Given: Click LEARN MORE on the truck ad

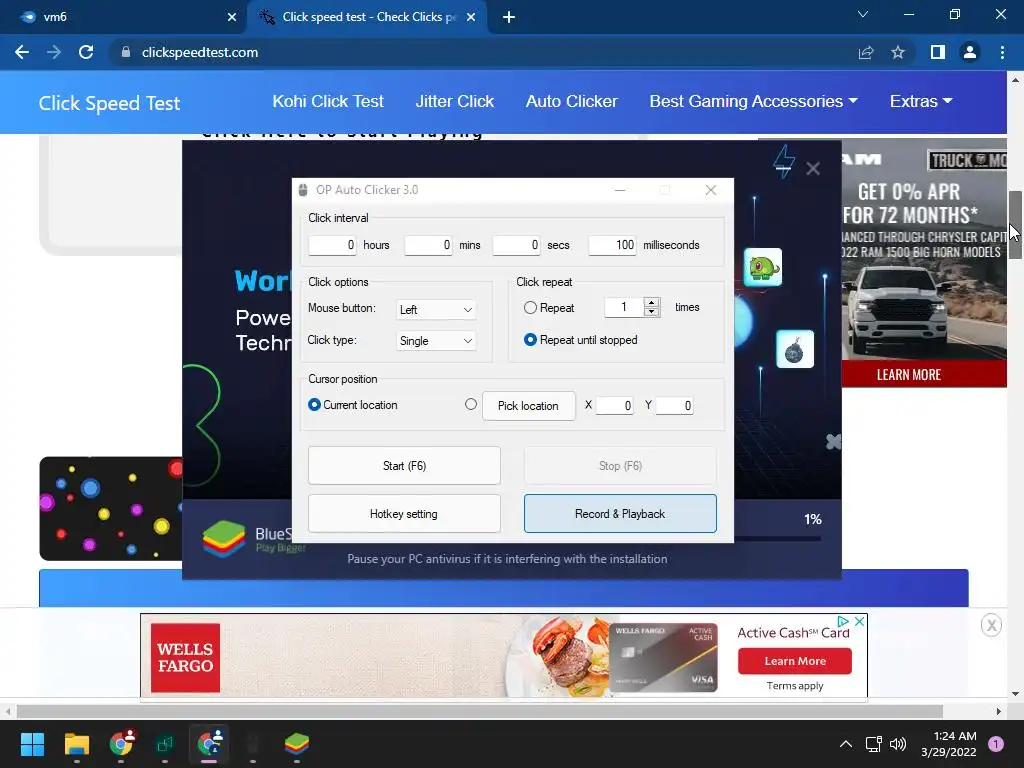Looking at the screenshot, I should (x=908, y=375).
